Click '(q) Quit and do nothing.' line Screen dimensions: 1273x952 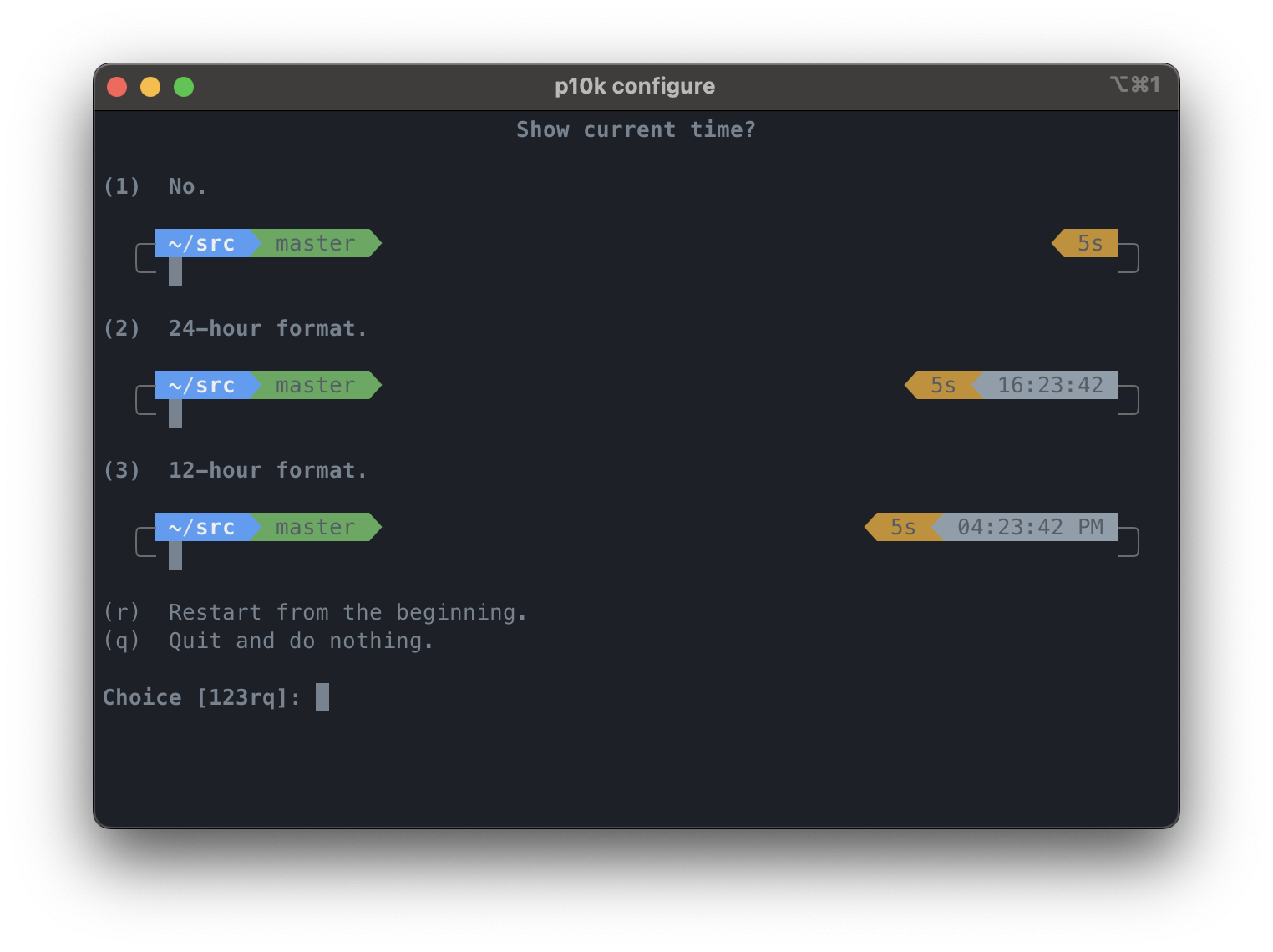tap(268, 641)
